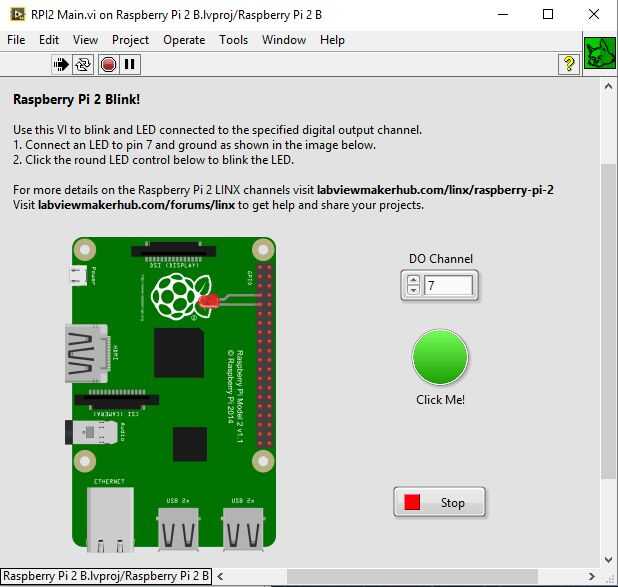This screenshot has height=587, width=618.
Task: Click the Run arrow toolbar icon
Action: click(x=61, y=64)
